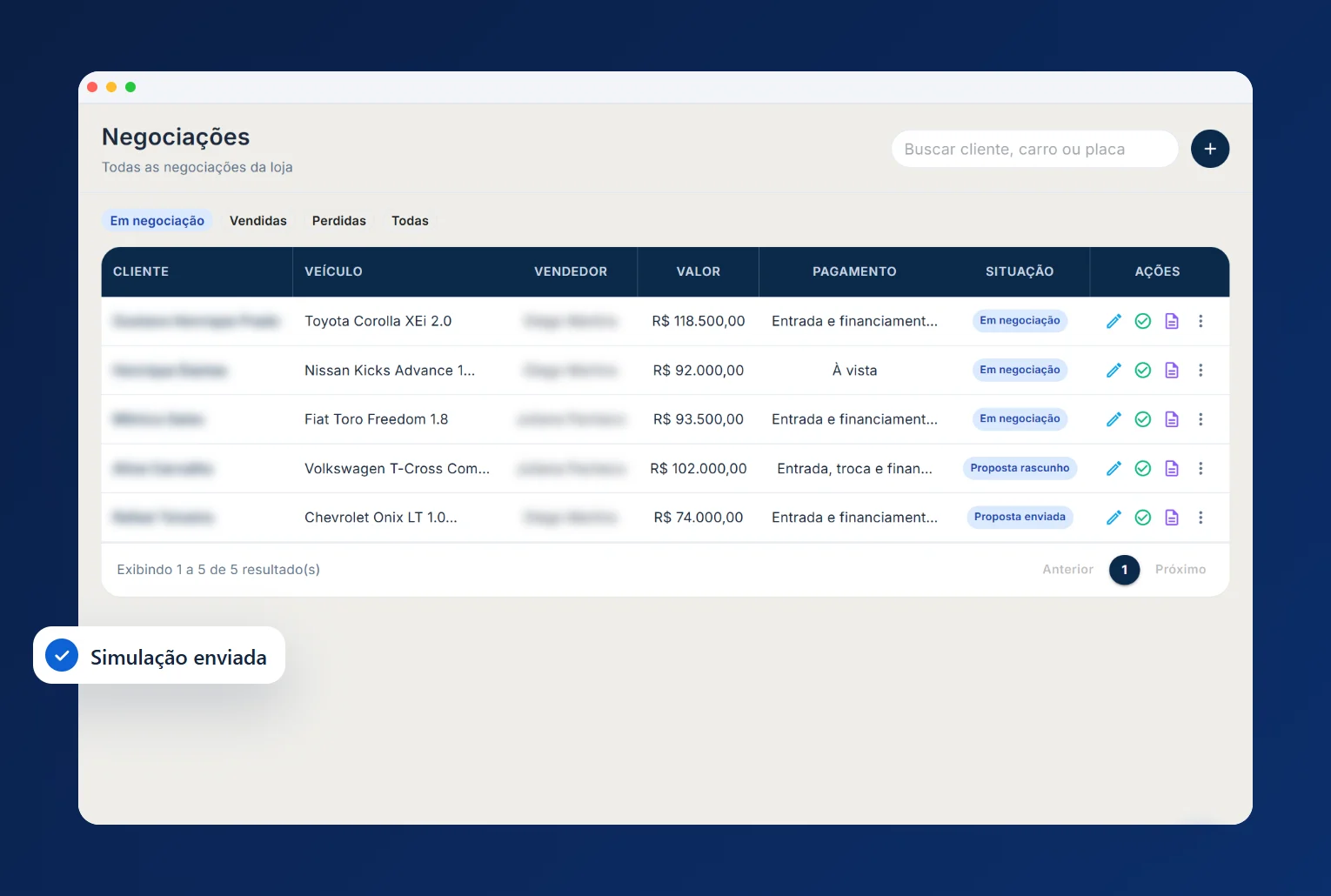The image size is (1331, 896).
Task: Click the add new negotiation plus button
Action: [1210, 149]
